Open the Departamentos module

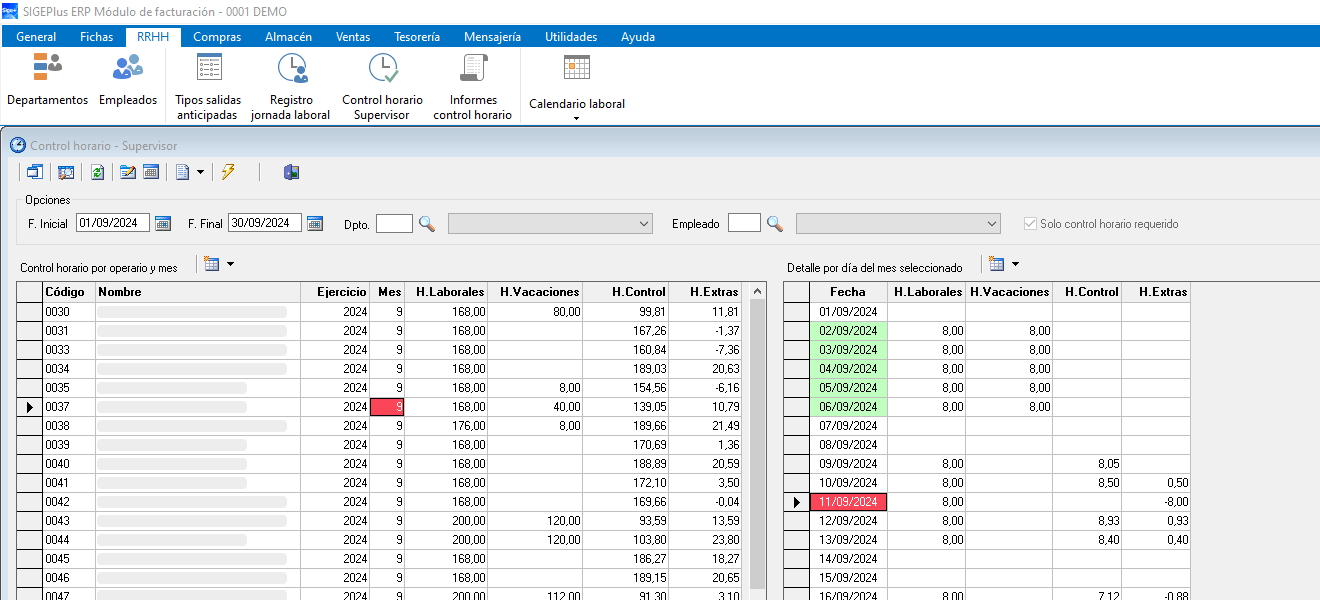[x=47, y=79]
